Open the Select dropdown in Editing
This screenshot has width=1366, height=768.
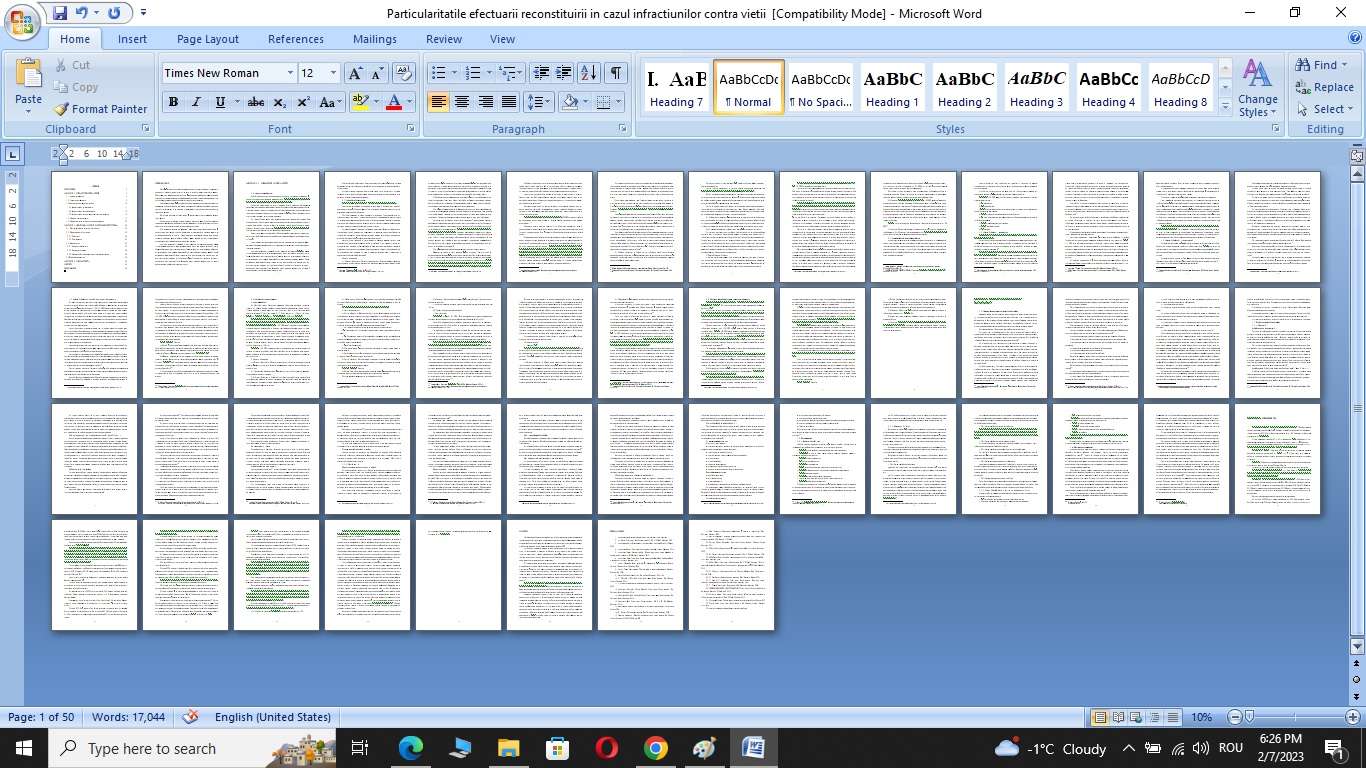coord(1323,109)
